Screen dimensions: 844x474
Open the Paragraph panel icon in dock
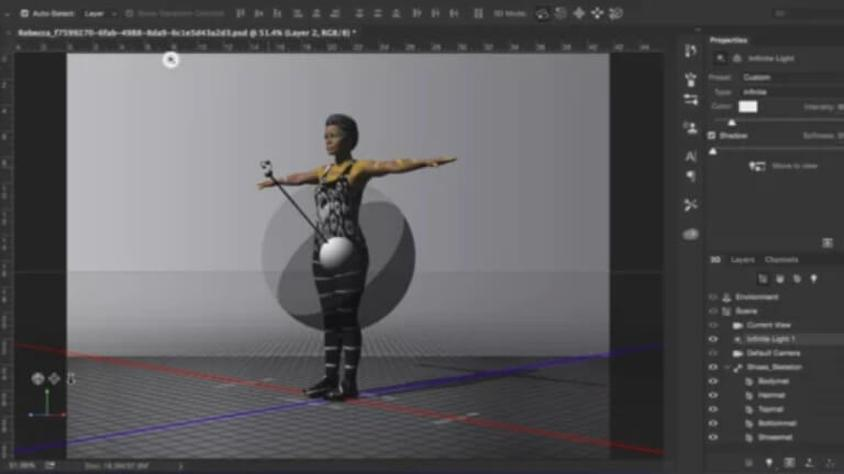[x=691, y=176]
